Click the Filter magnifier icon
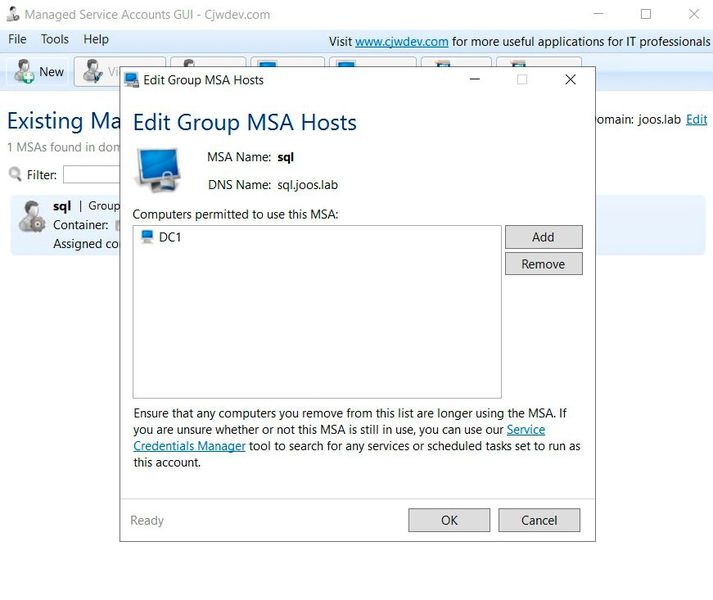This screenshot has width=713, height=600. [15, 174]
